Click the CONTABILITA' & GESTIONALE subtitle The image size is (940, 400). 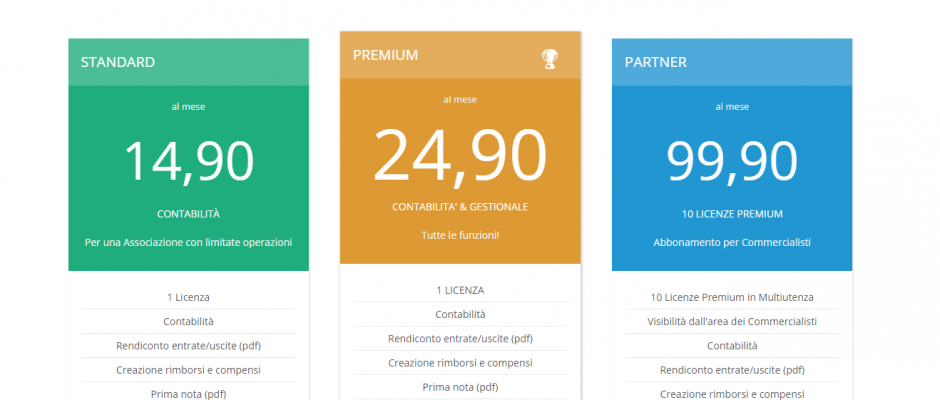(x=460, y=207)
